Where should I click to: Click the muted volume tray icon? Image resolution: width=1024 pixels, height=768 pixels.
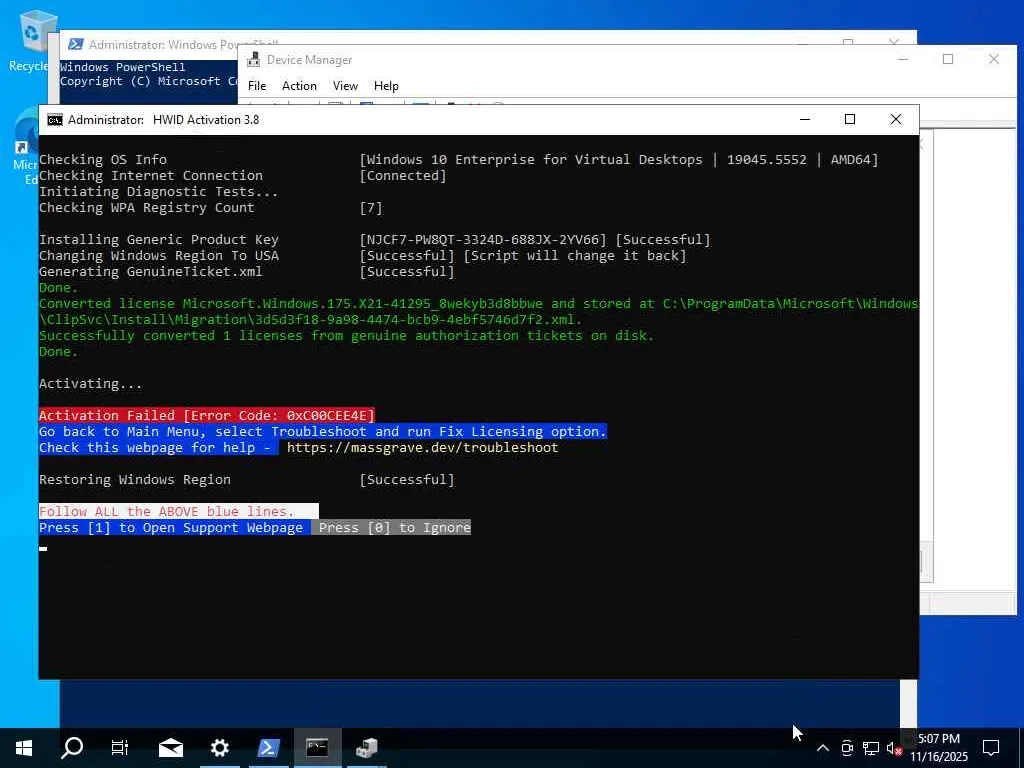tap(894, 748)
